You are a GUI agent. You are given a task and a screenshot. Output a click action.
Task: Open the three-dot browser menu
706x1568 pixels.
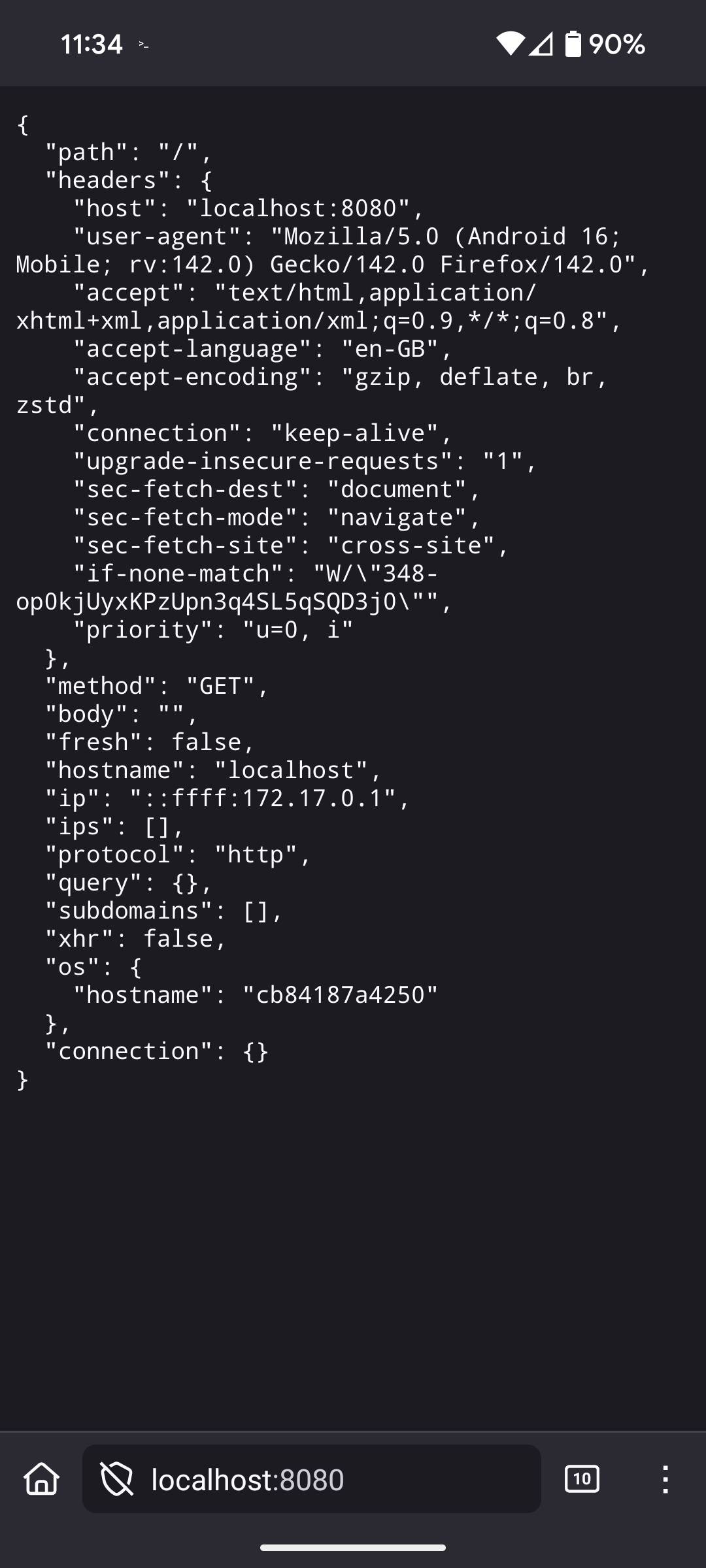[x=665, y=1478]
